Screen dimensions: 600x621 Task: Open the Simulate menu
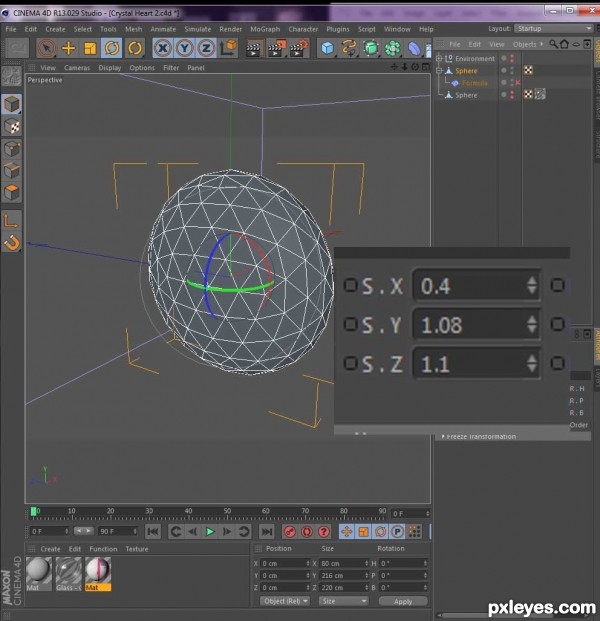198,29
